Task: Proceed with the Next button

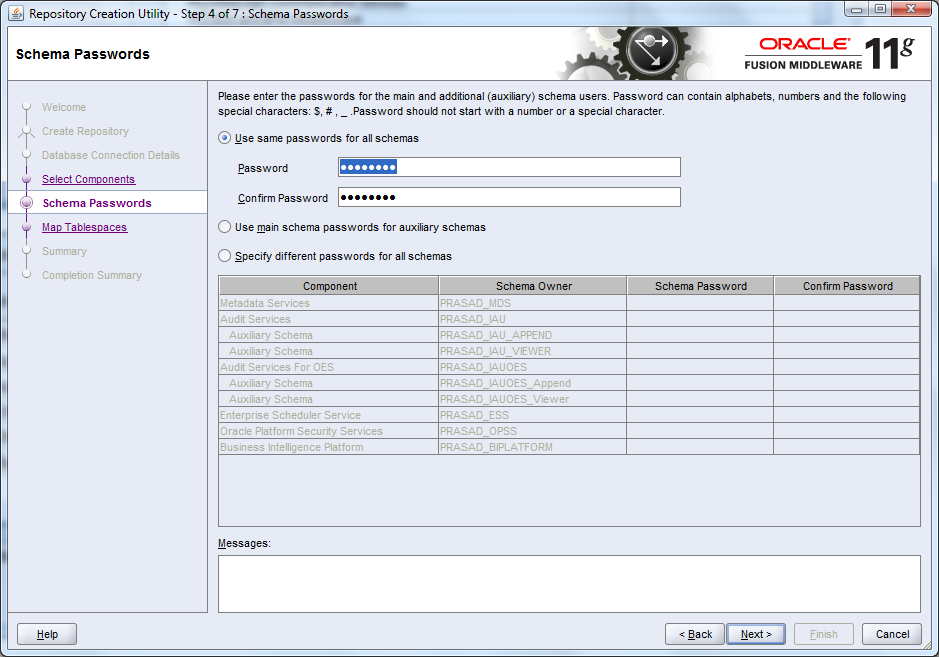Action: (x=756, y=634)
